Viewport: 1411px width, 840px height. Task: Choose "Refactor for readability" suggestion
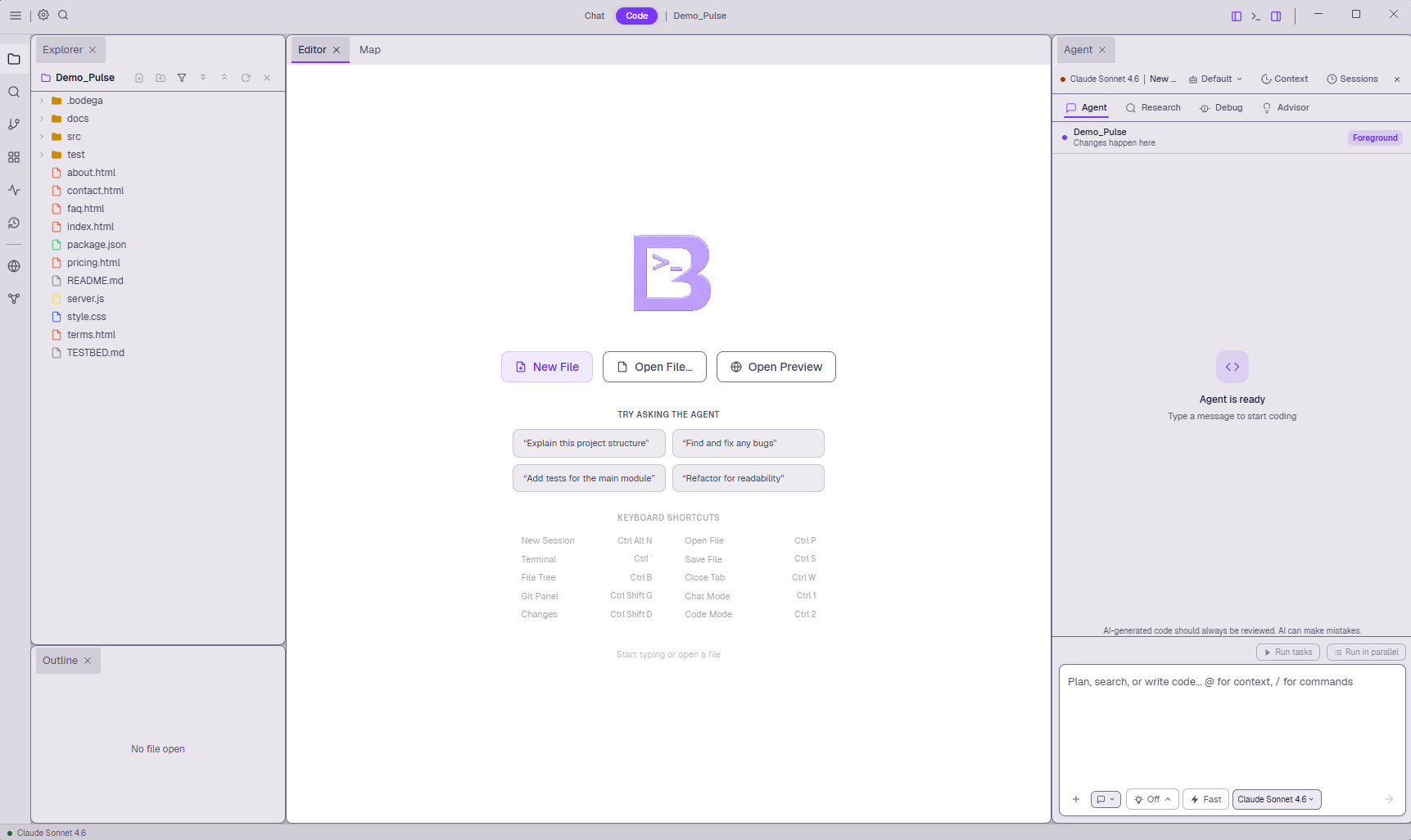coord(748,478)
